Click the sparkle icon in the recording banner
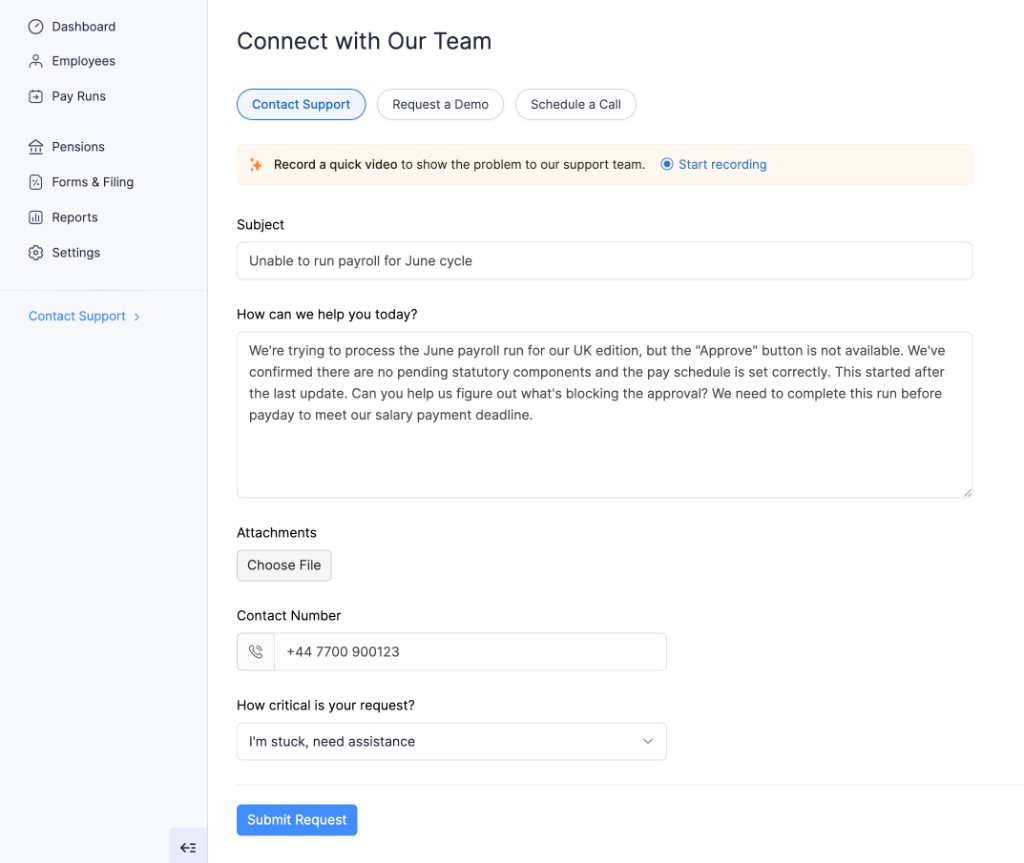The image size is (1024, 863). [255, 165]
